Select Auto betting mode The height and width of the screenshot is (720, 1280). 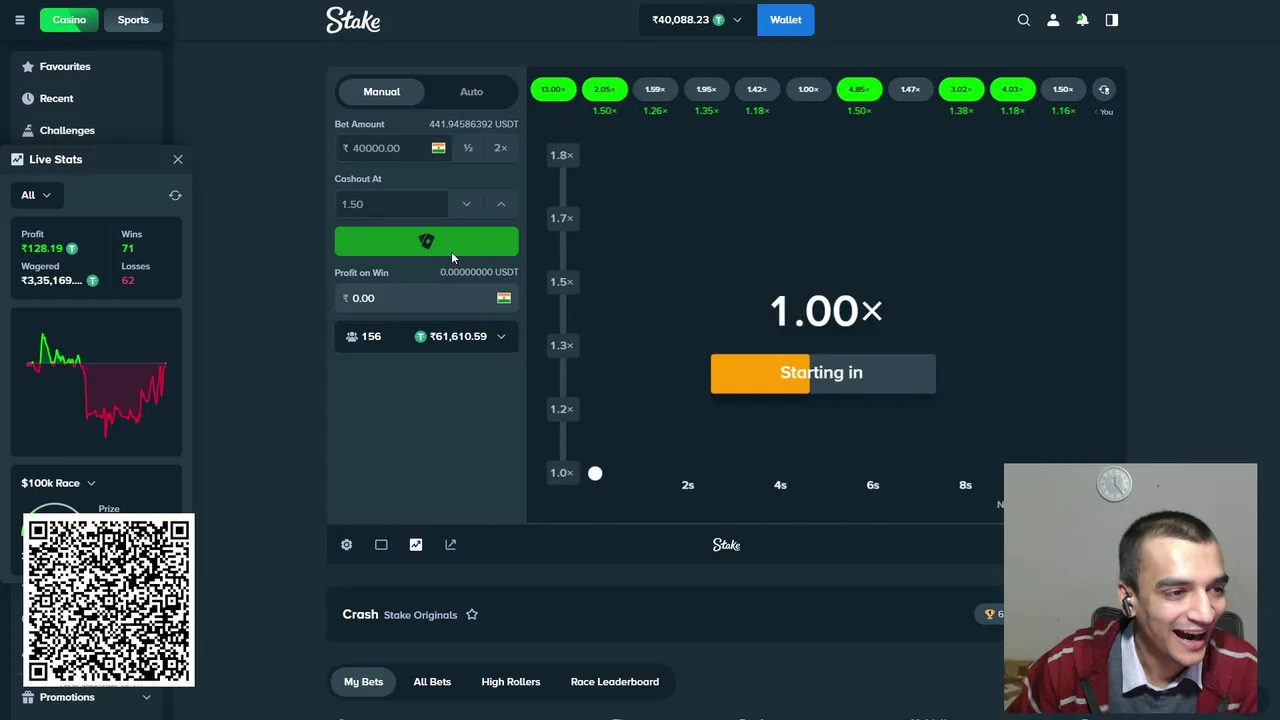click(471, 92)
